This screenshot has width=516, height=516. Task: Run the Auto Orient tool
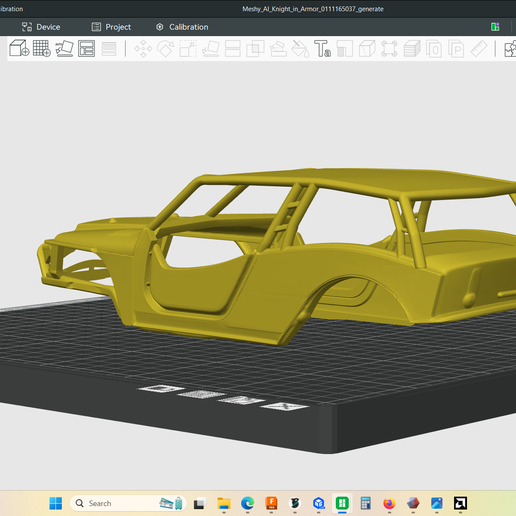[x=64, y=48]
